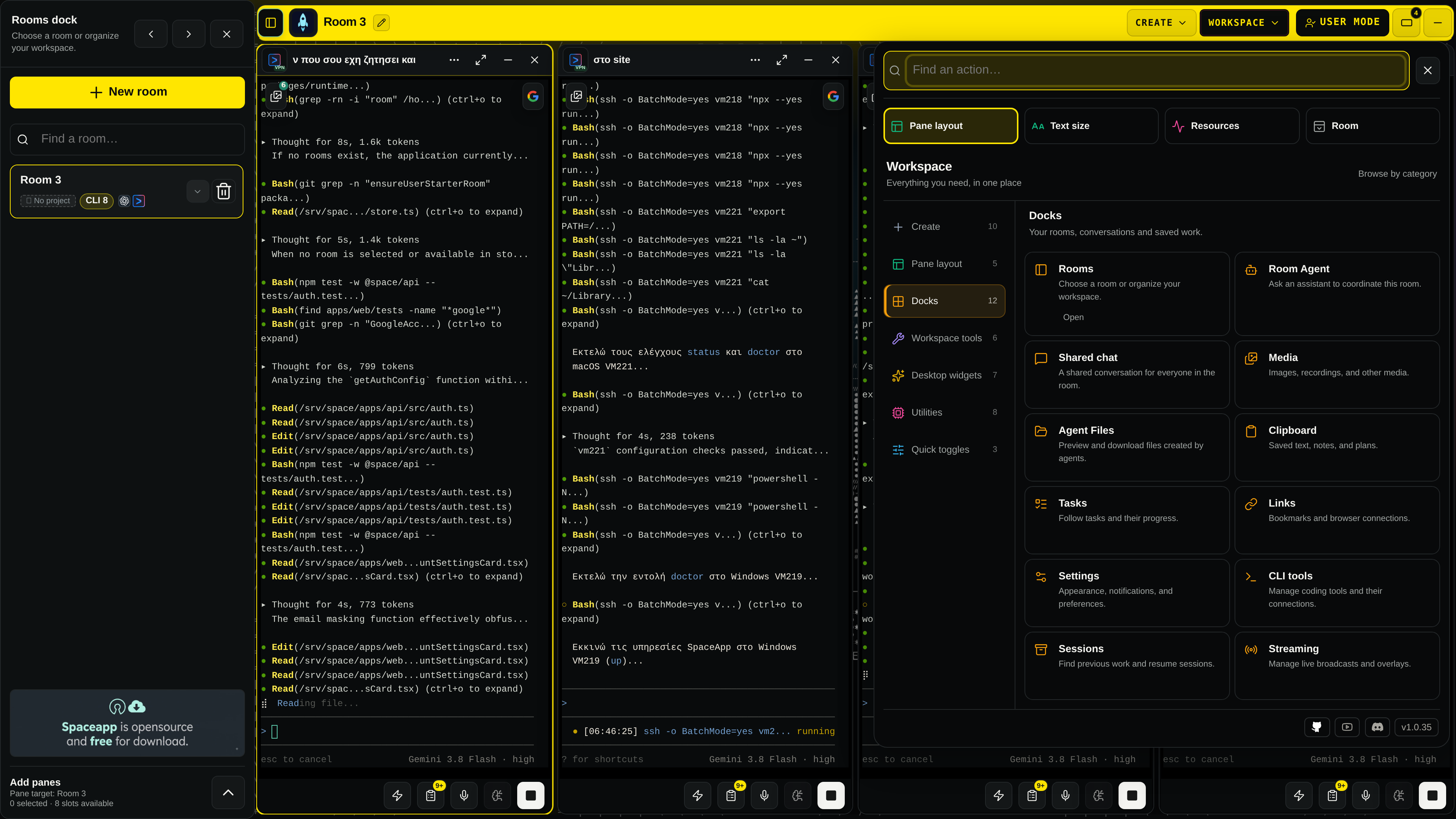The image size is (1456, 819).
Task: Open WORKSPACE dropdown
Action: (x=1244, y=23)
